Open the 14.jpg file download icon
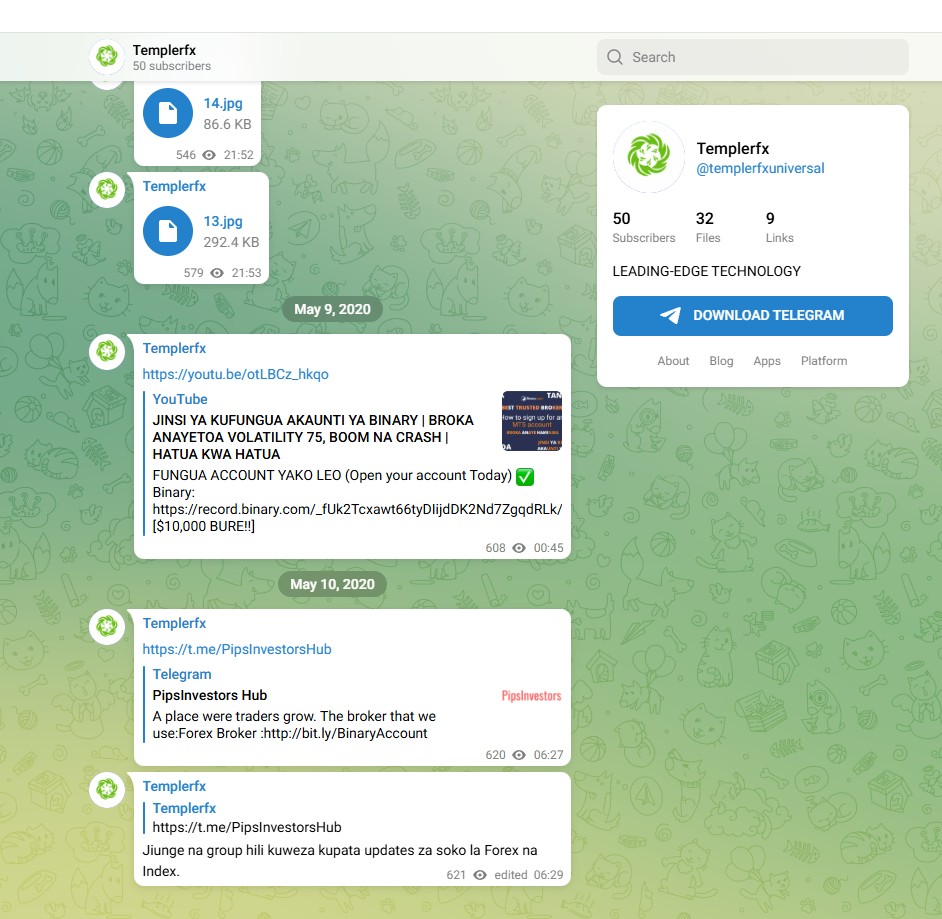 click(x=168, y=113)
